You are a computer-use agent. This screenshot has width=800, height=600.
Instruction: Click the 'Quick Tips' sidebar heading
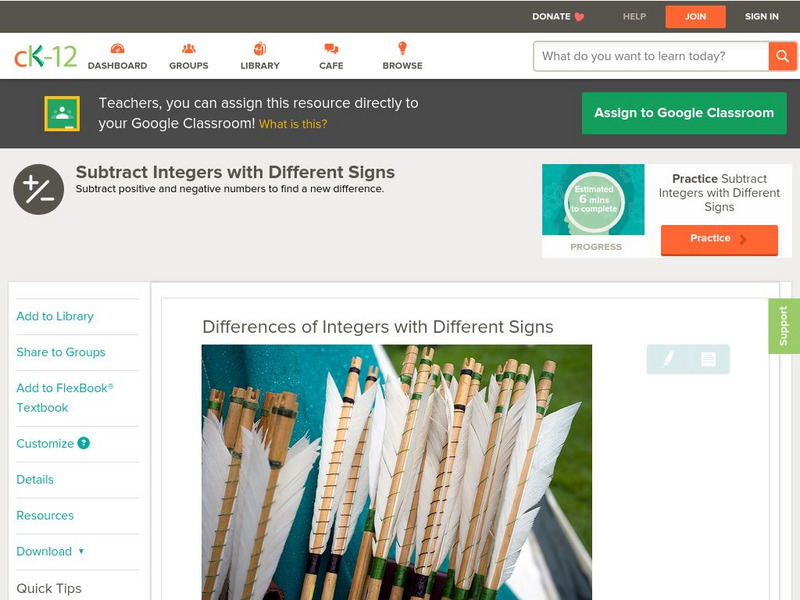pyautogui.click(x=49, y=588)
